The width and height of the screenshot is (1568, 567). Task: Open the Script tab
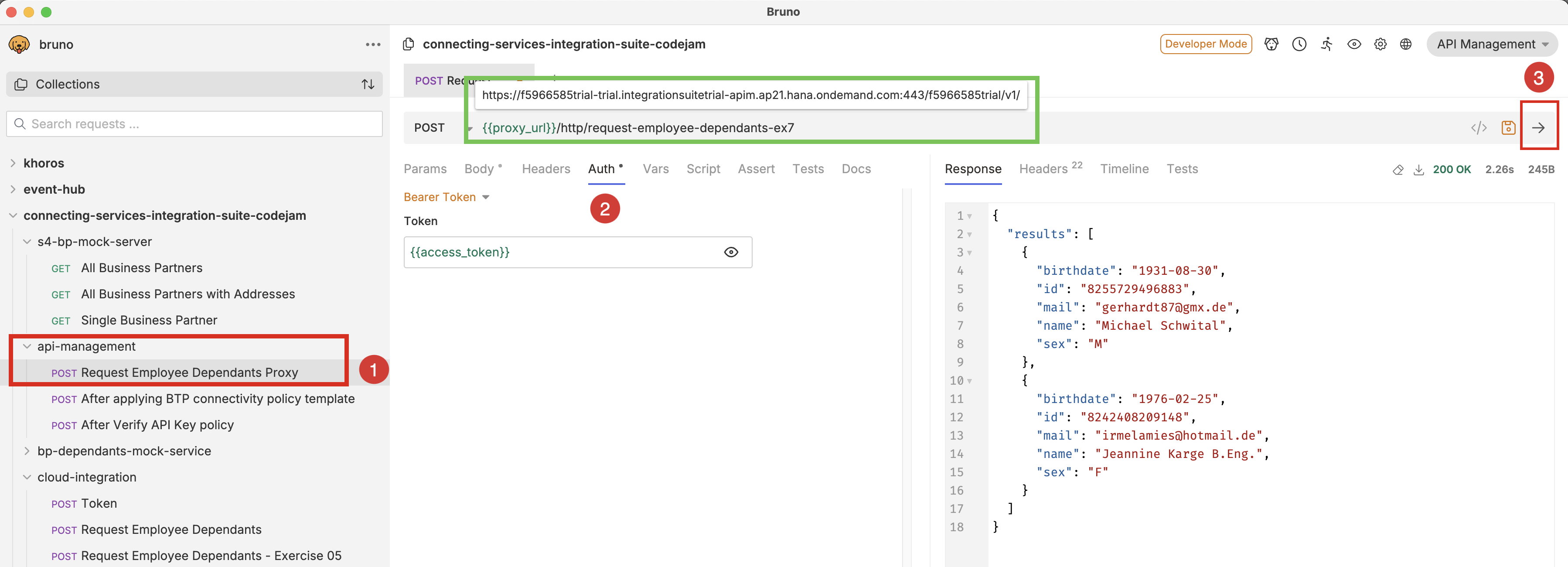click(x=703, y=169)
